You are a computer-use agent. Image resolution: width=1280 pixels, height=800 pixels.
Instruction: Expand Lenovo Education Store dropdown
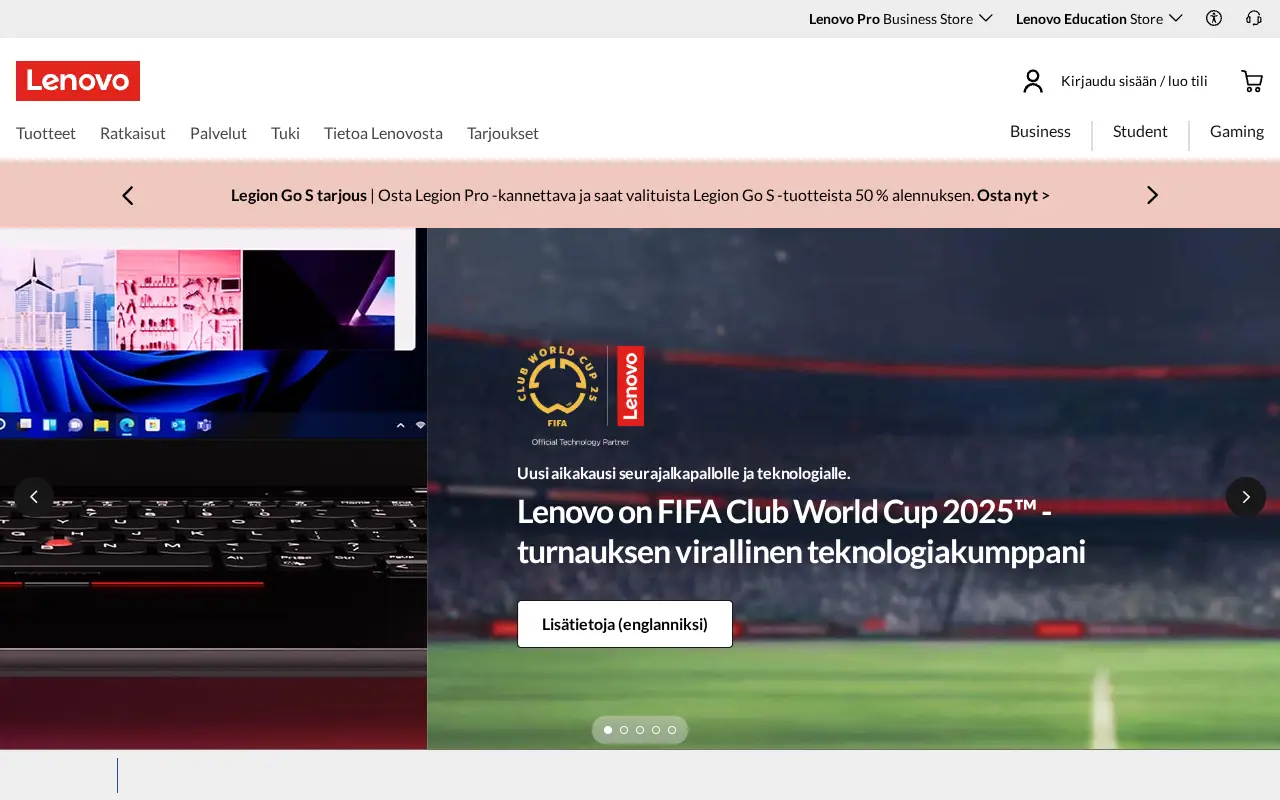(1099, 18)
